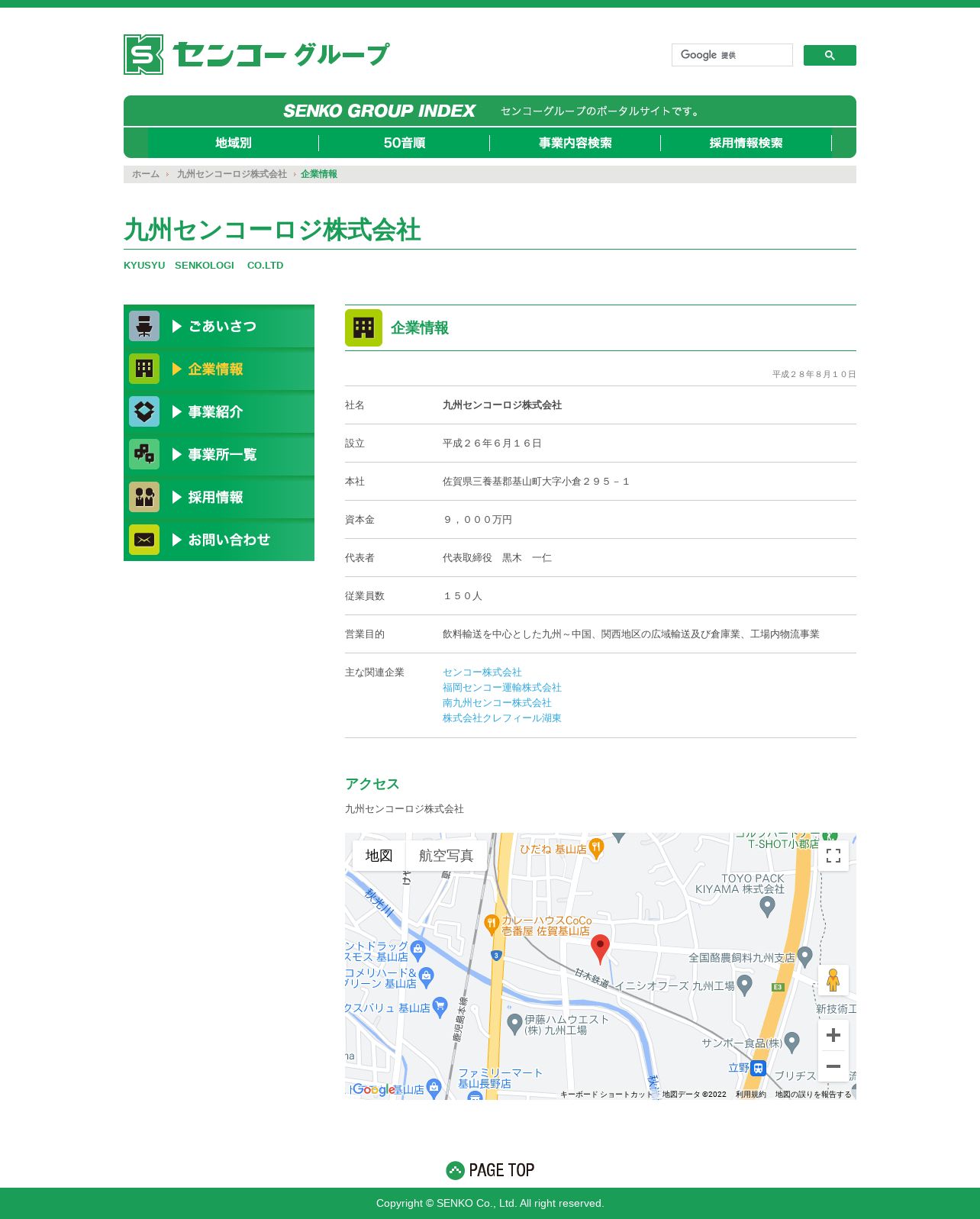Image resolution: width=980 pixels, height=1219 pixels.
Task: Click 伊藤ハムウエスト 九州工場 map pin
Action: coord(514,1024)
